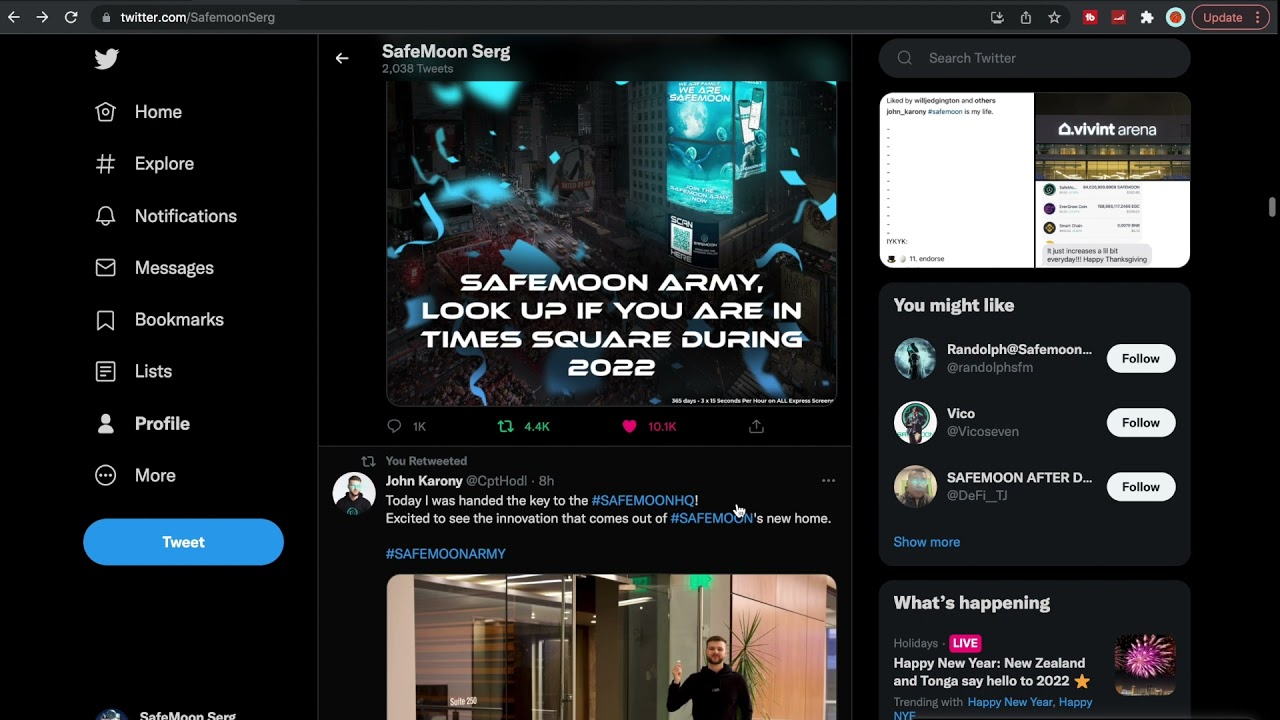Follow Randolph@Safemoon account
The height and width of the screenshot is (720, 1280).
(1141, 359)
